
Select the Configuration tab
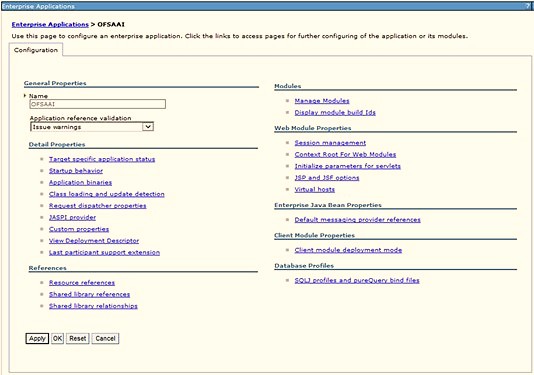click(x=36, y=50)
